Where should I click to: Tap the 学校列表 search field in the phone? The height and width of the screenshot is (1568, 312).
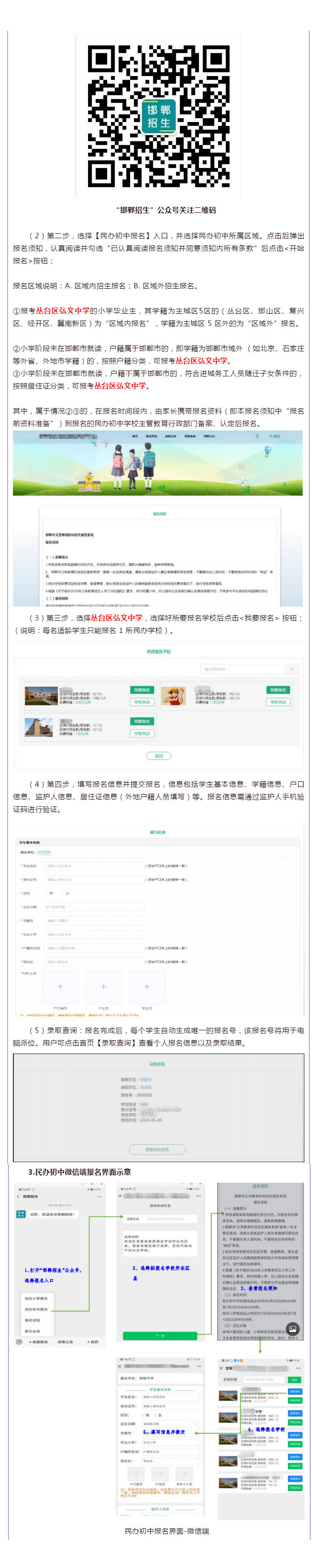pos(264,1379)
